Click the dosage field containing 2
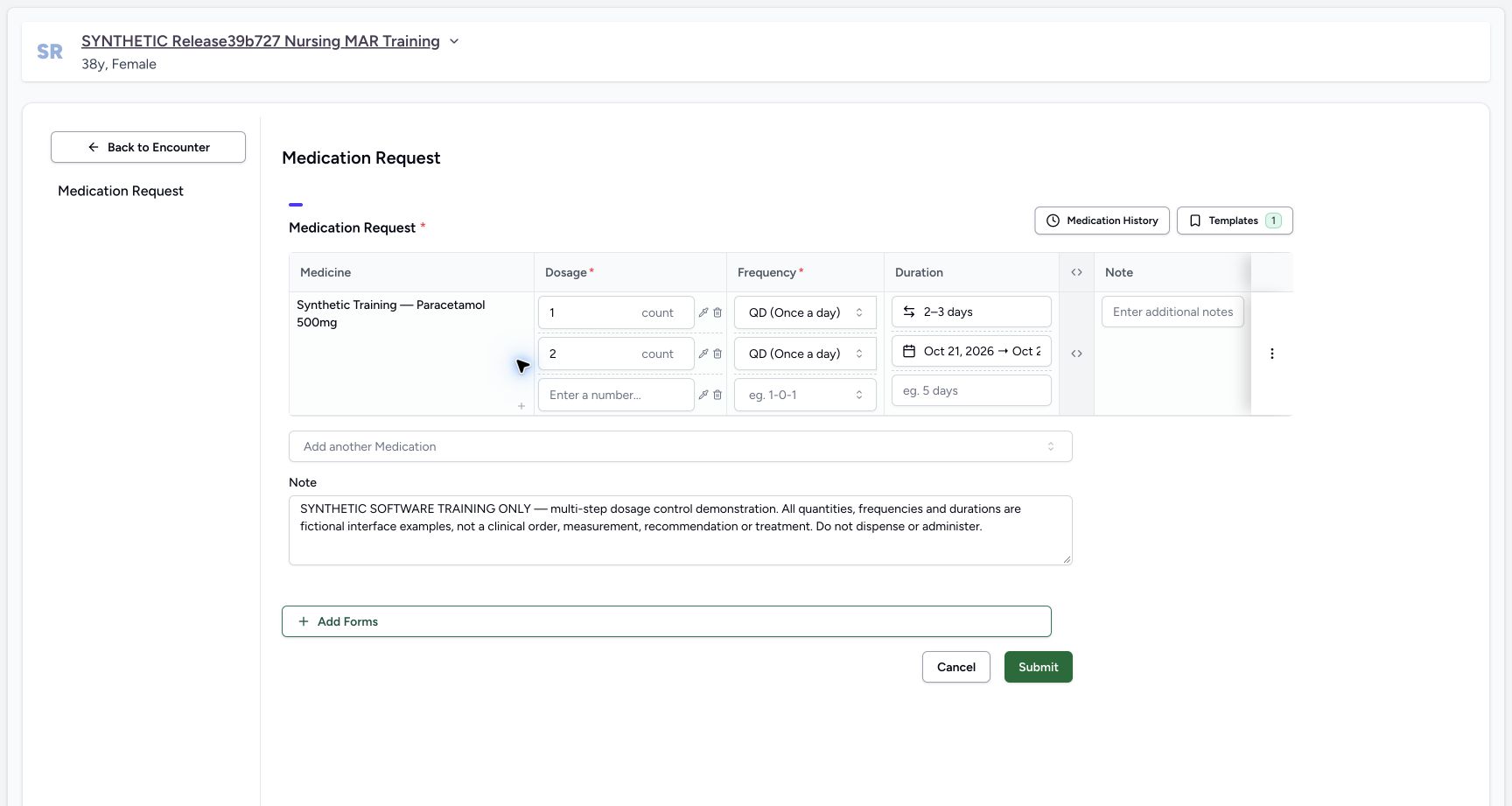Viewport: 1512px width, 806px height. tap(616, 354)
